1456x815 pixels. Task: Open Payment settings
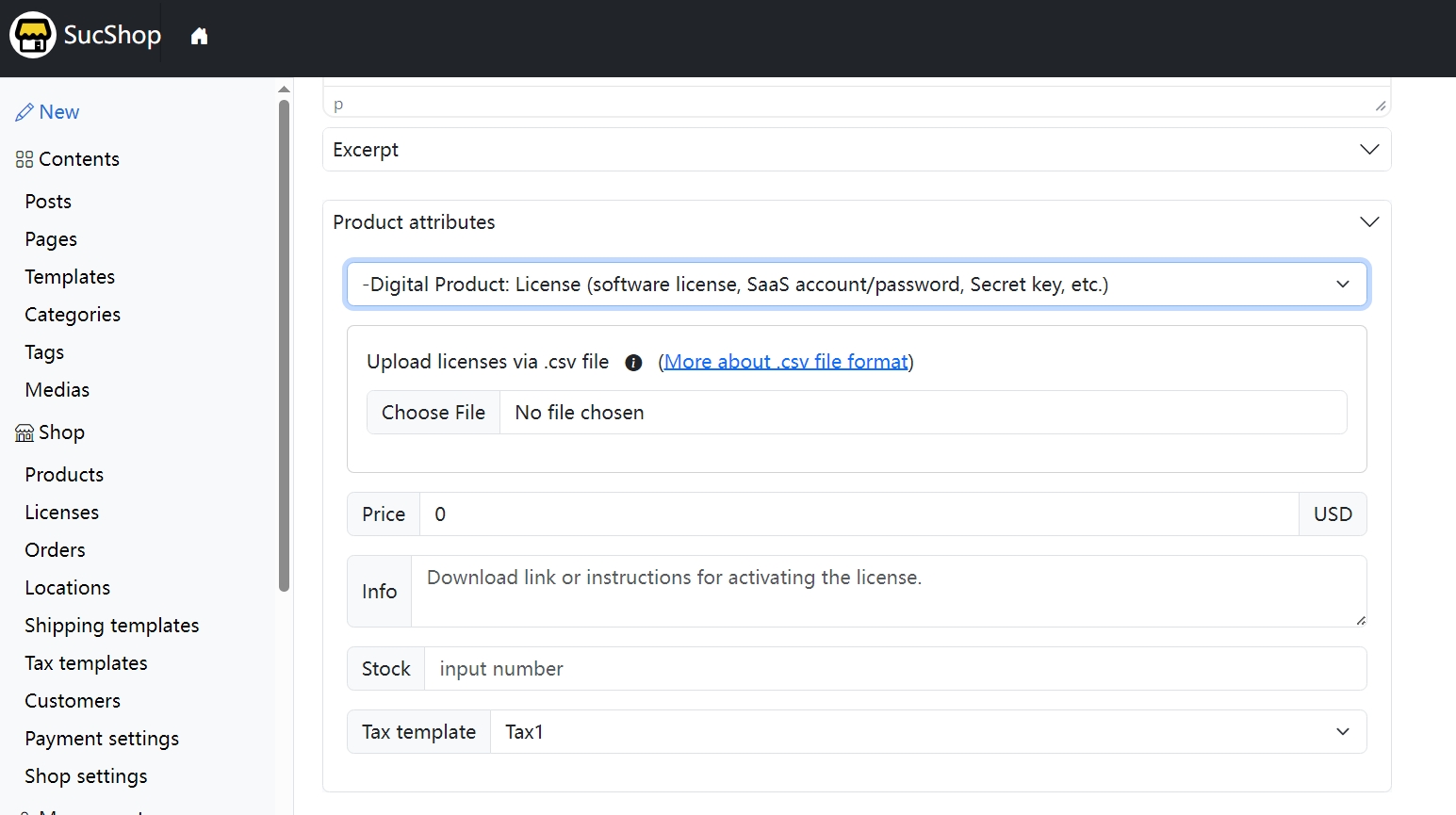coord(102,739)
